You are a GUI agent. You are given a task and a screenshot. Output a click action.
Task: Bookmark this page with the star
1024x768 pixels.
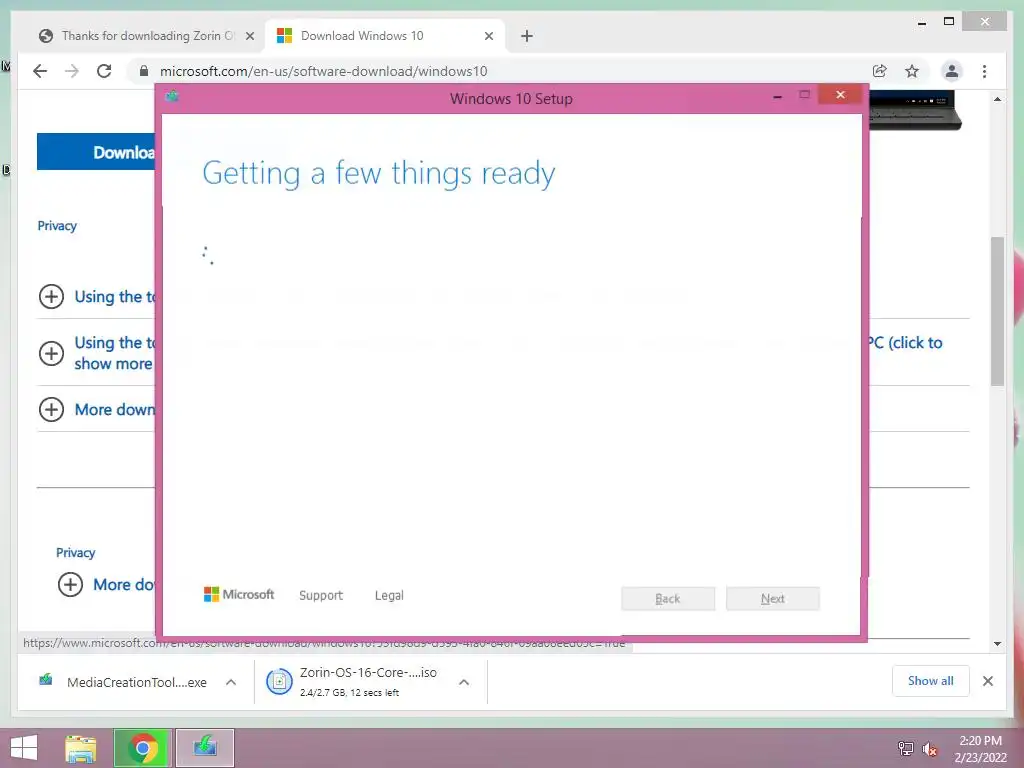(x=912, y=71)
